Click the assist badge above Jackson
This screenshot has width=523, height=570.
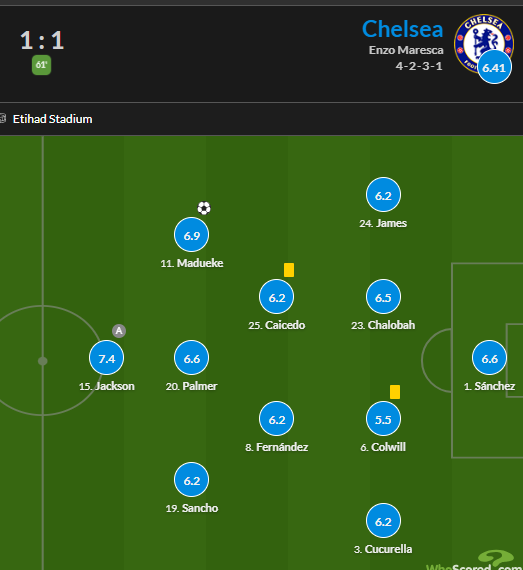119,331
